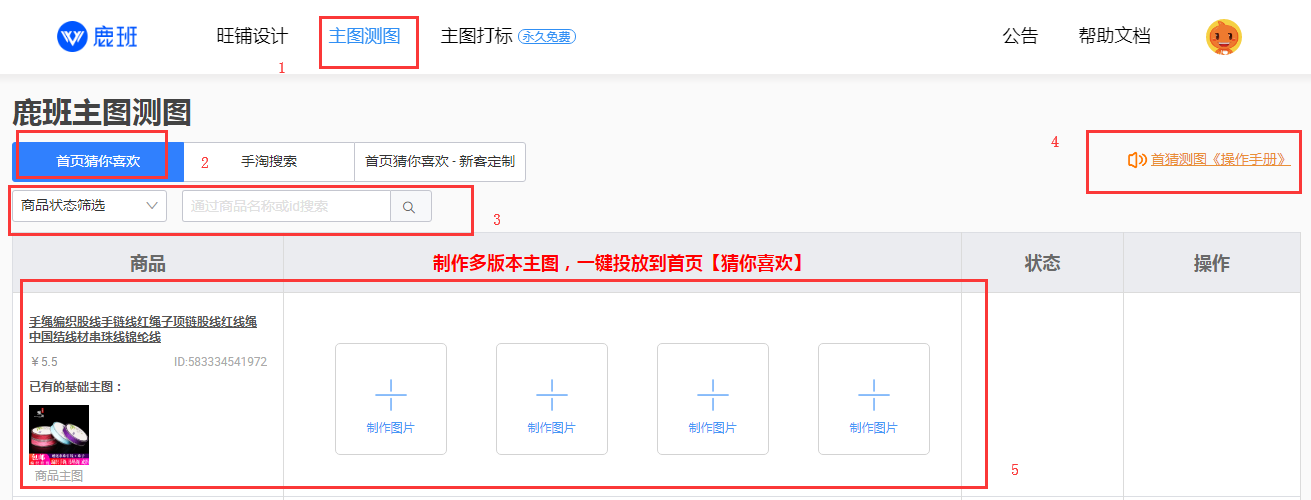Open the 首猜测图《操作手册》 link
This screenshot has height=500, width=1311.
[1220, 160]
